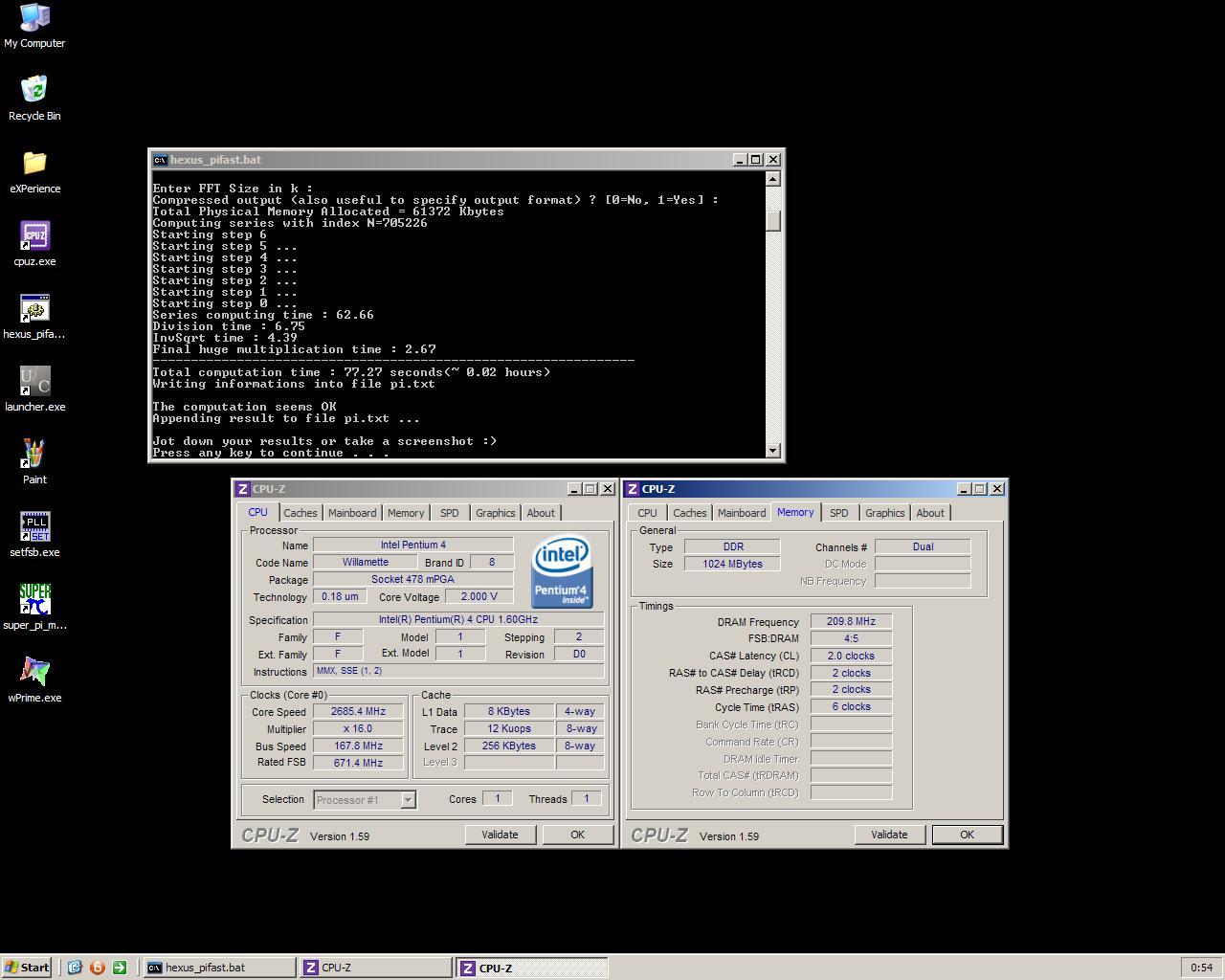Click the orange quick launch icon
Image resolution: width=1225 pixels, height=980 pixels.
click(97, 968)
